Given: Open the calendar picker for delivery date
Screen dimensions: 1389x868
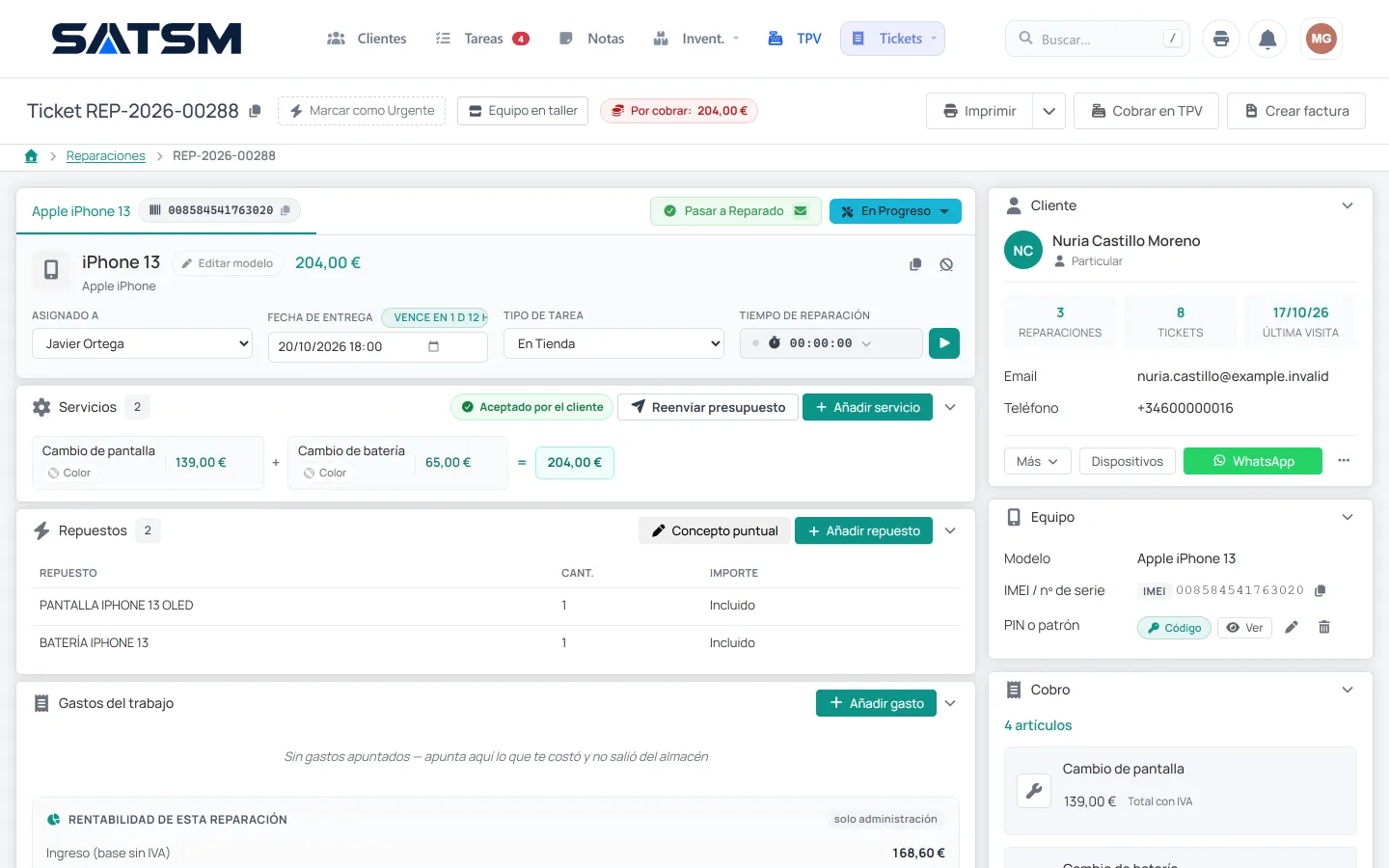Looking at the screenshot, I should (x=433, y=346).
